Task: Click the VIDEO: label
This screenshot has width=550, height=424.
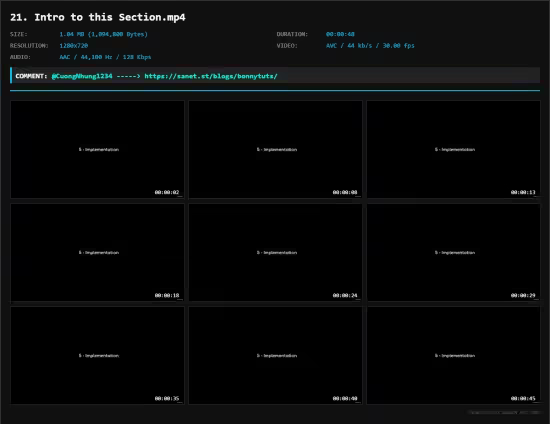Action: (287, 46)
